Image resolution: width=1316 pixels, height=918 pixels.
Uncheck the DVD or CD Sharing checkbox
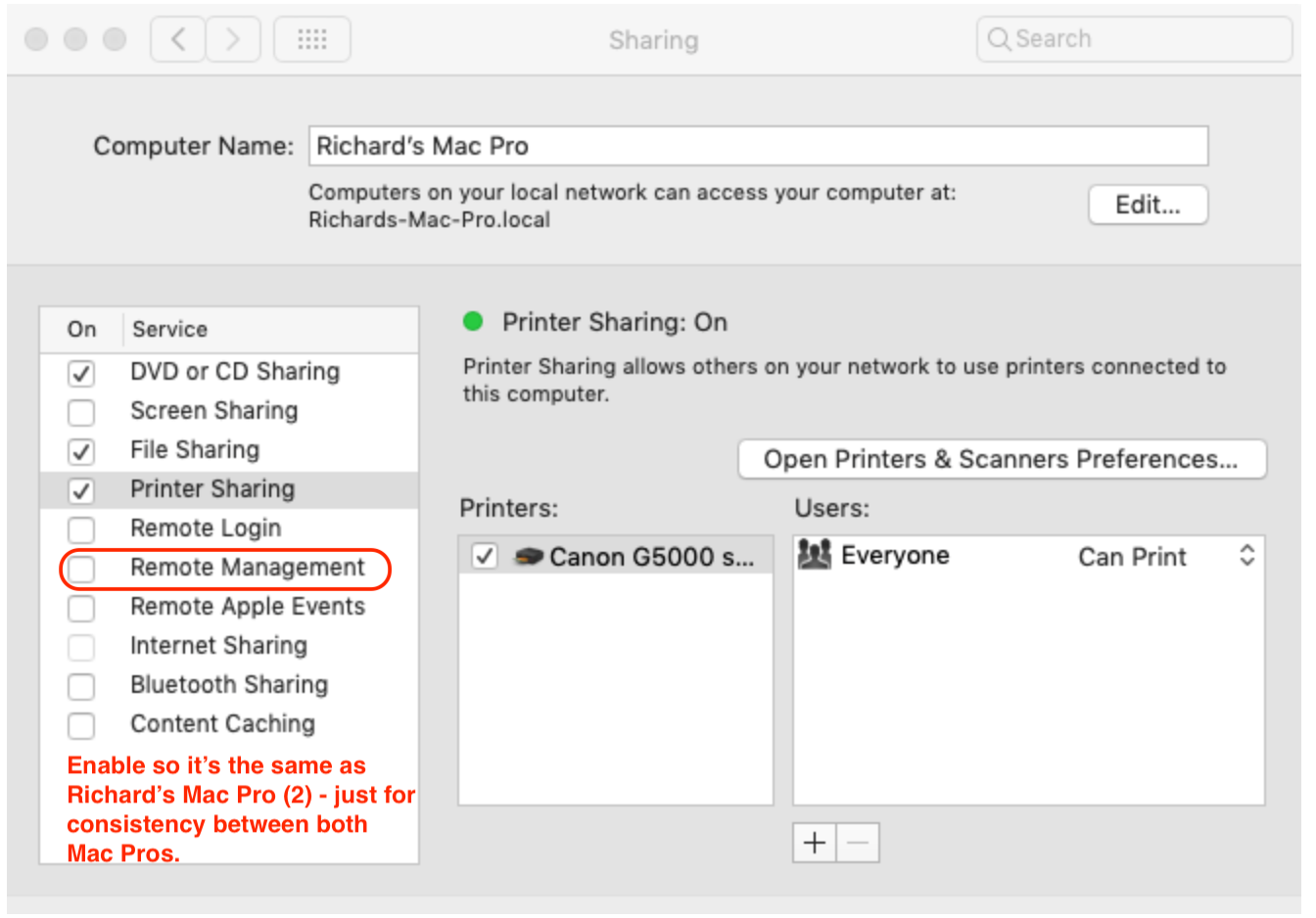pyautogui.click(x=81, y=373)
